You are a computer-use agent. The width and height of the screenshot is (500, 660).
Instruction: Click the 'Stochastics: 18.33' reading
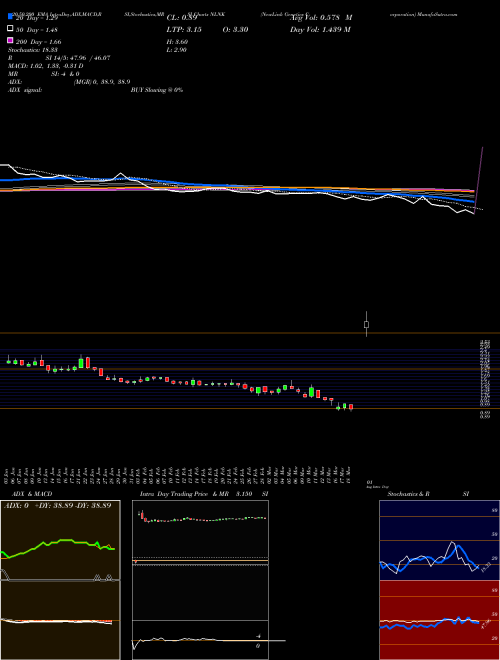pyautogui.click(x=32, y=50)
